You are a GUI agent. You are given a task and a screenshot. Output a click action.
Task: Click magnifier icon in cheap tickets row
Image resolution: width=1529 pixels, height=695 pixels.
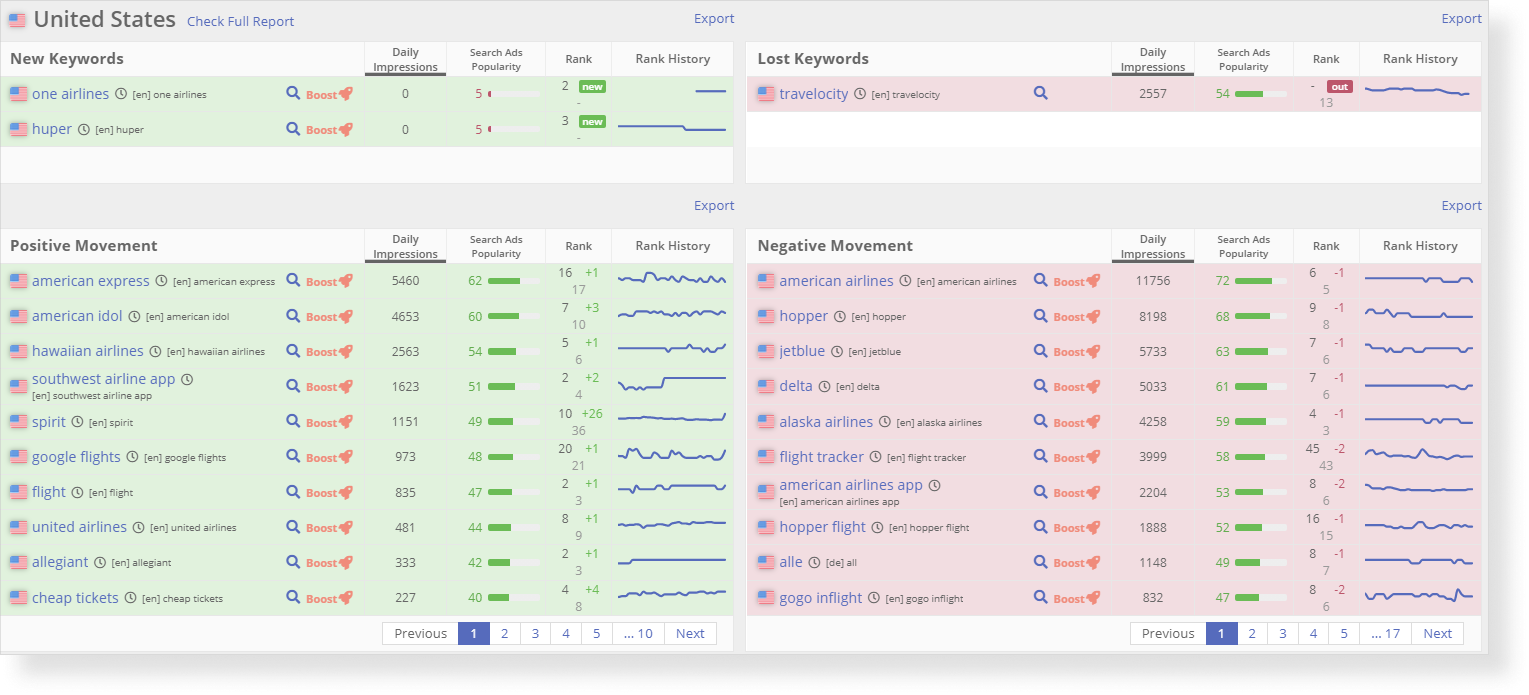click(293, 598)
